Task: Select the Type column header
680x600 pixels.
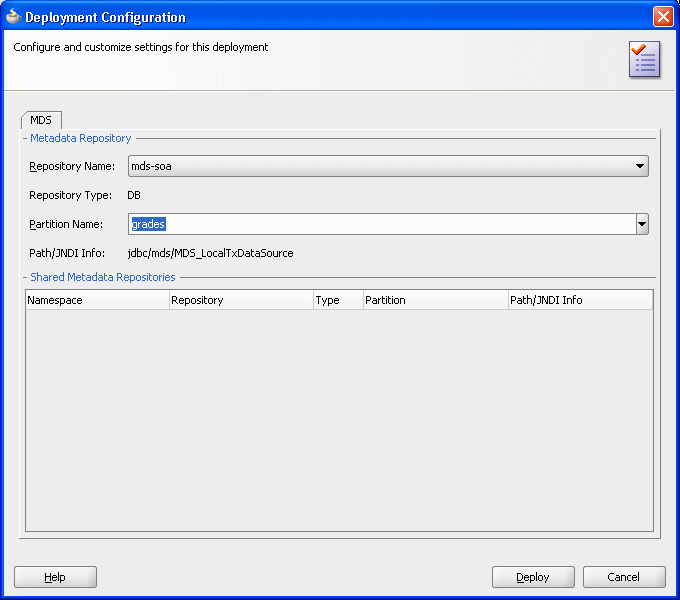Action: coord(338,300)
